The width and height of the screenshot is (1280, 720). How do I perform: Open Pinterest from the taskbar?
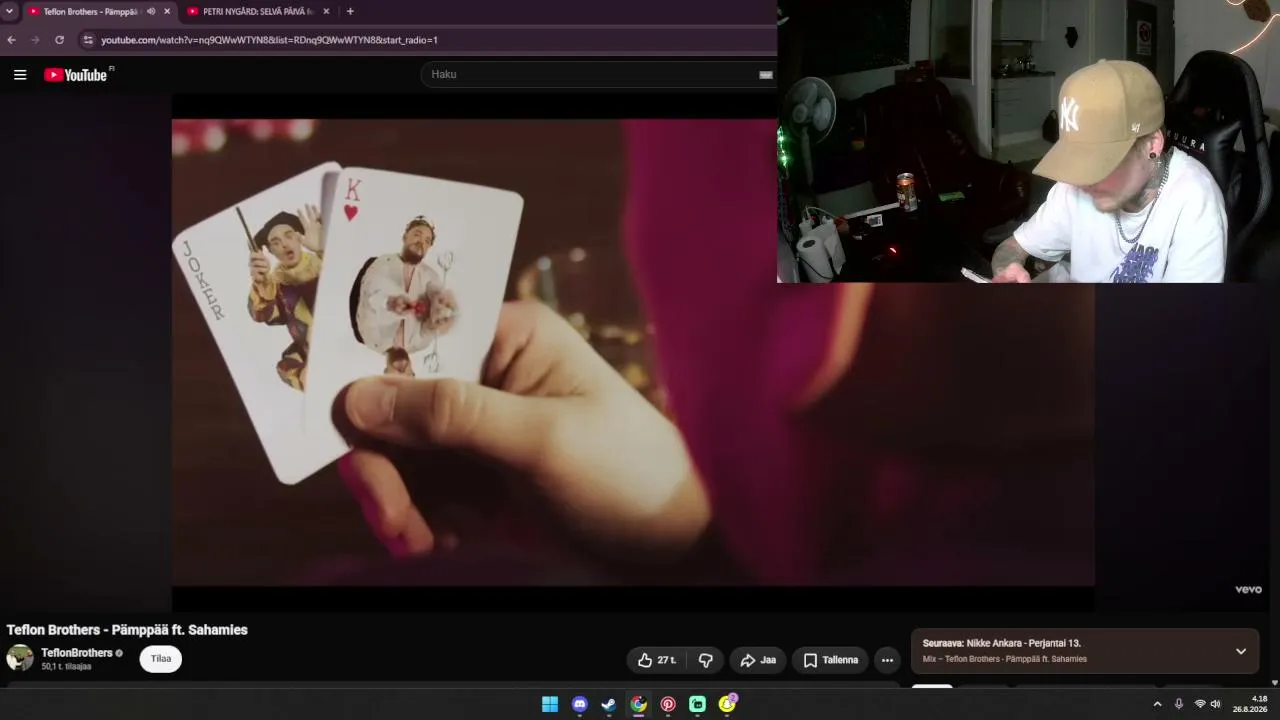pyautogui.click(x=668, y=704)
